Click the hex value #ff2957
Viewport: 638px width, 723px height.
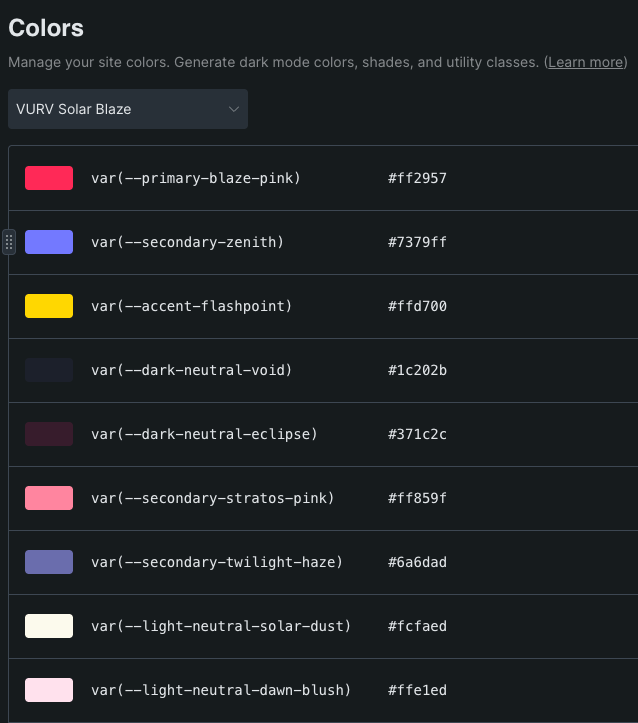(417, 178)
